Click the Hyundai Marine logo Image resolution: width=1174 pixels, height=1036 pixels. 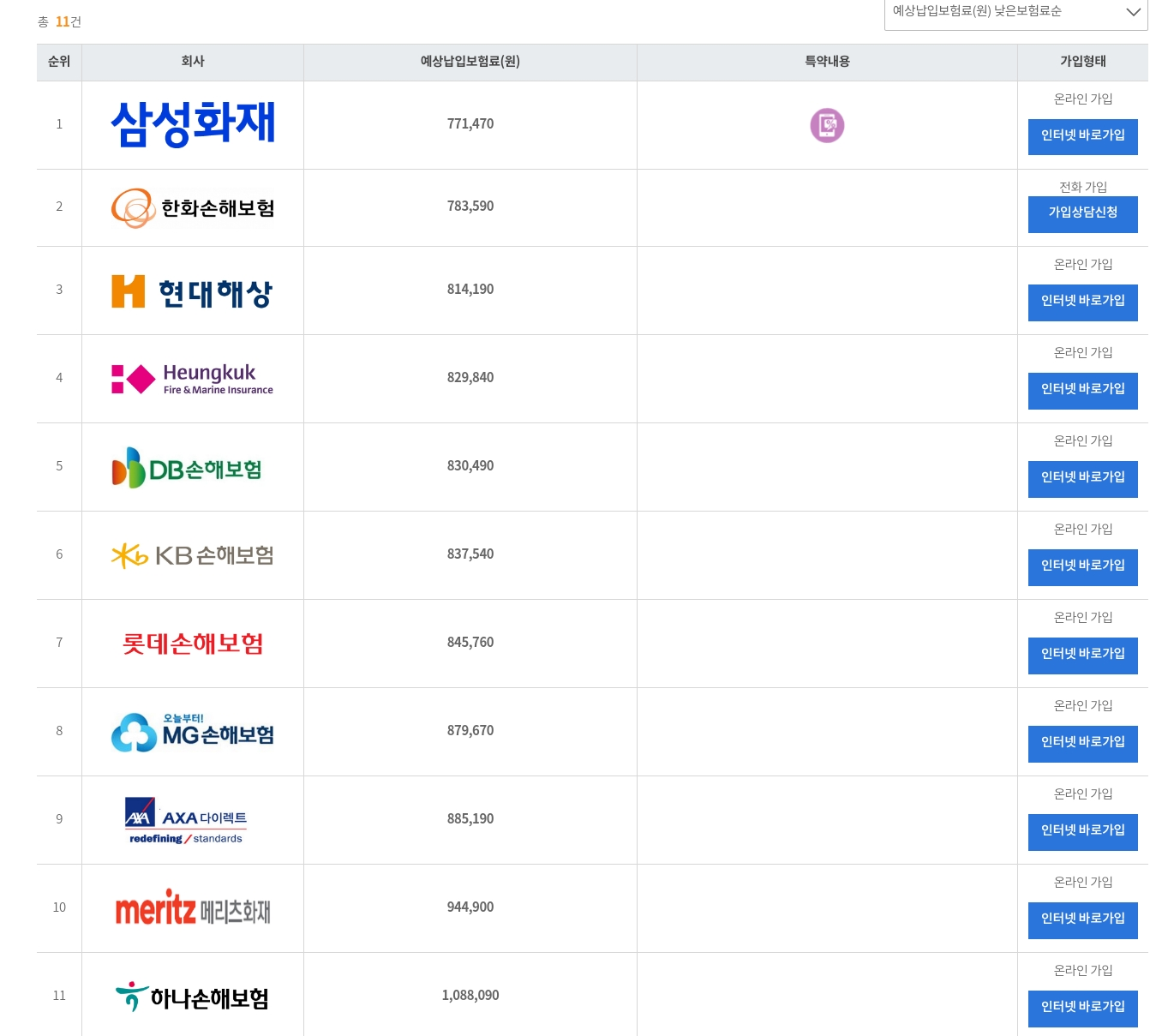(x=193, y=292)
